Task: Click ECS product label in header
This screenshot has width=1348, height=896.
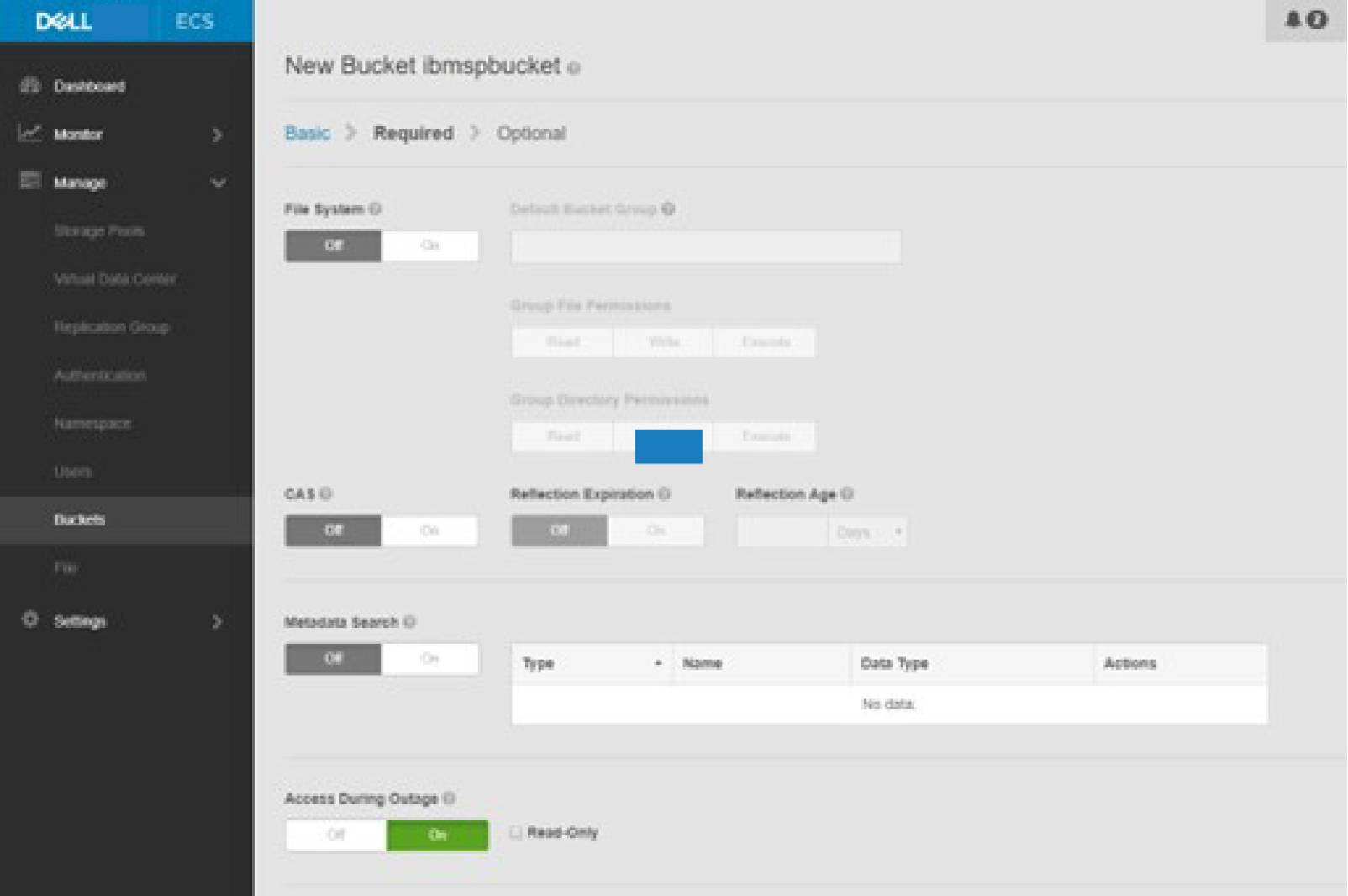Action: [x=194, y=21]
